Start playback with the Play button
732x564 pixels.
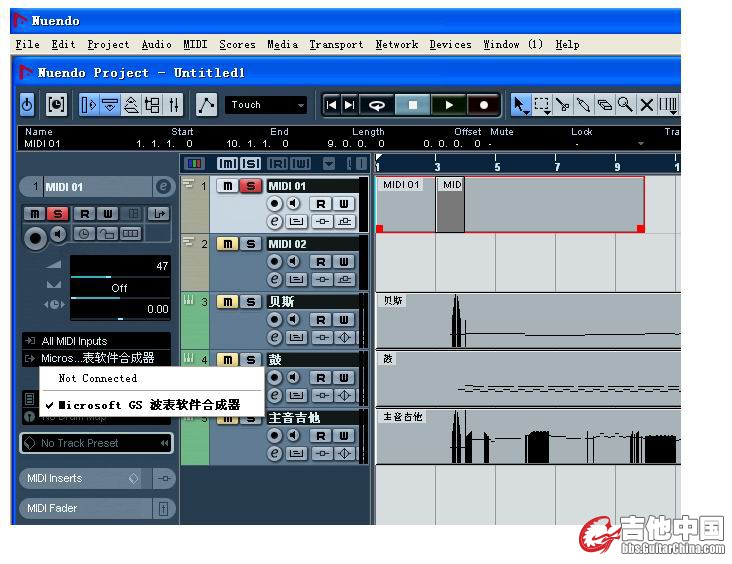449,105
